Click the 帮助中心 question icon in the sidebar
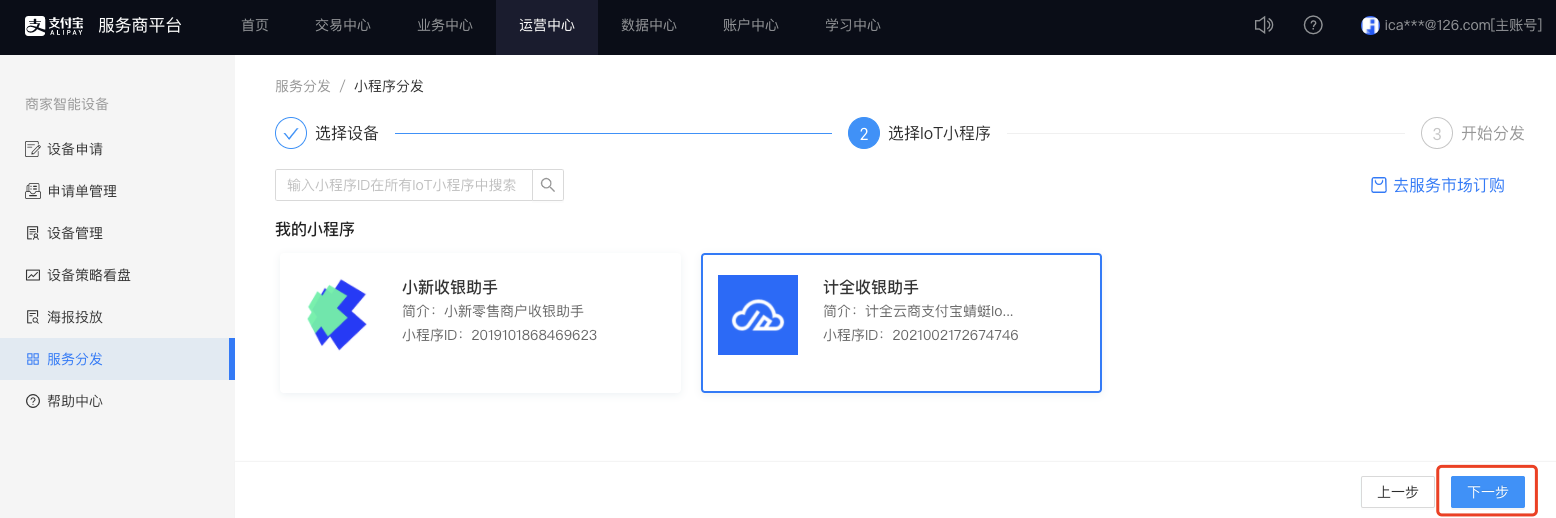1556x518 pixels. tap(33, 401)
